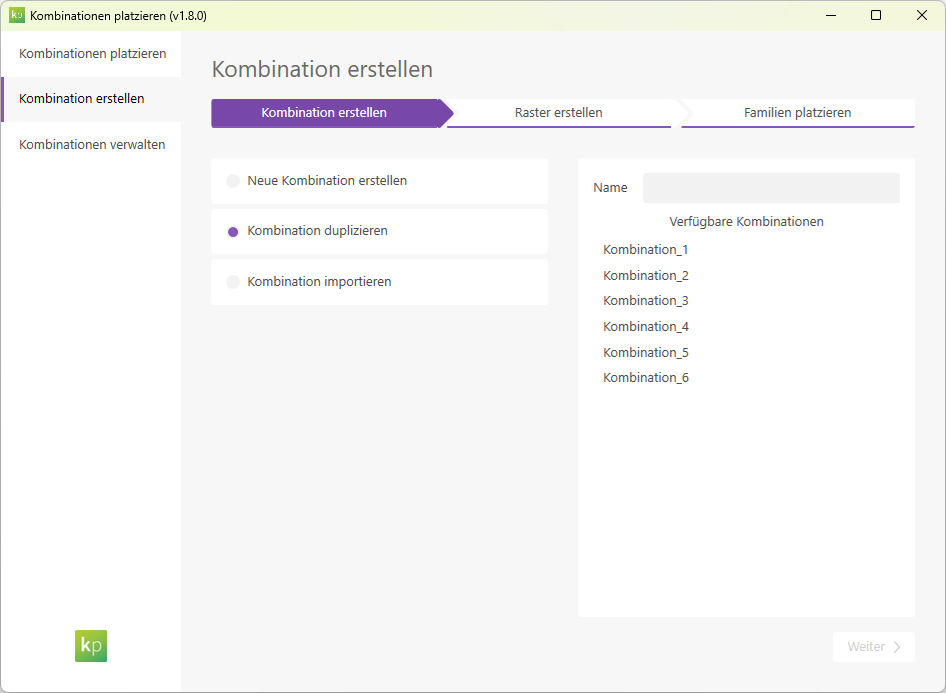
Task: Select Kombination_5 from the available combinations
Action: (x=645, y=351)
